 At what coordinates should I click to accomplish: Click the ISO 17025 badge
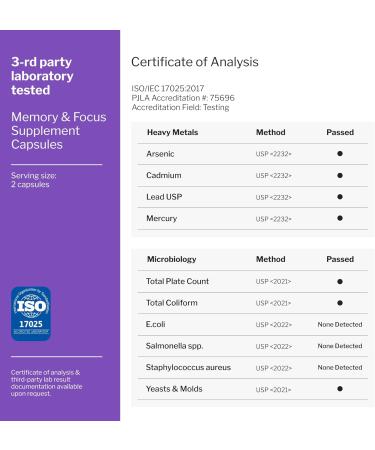pos(31,313)
